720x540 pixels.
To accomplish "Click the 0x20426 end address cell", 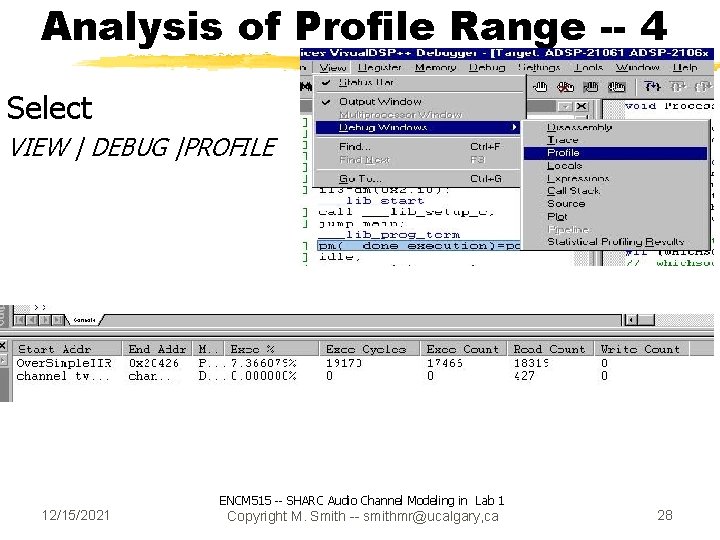I will pyautogui.click(x=153, y=363).
